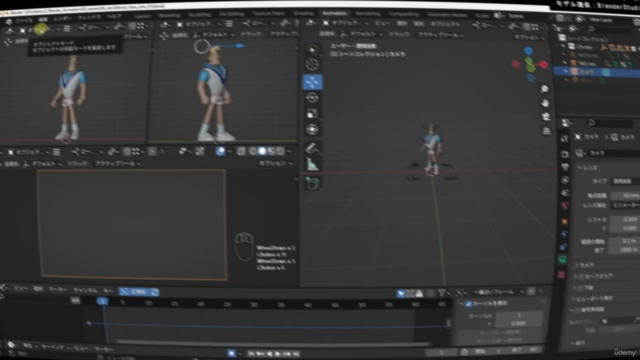Open the Render properties tab icon

(x=564, y=154)
